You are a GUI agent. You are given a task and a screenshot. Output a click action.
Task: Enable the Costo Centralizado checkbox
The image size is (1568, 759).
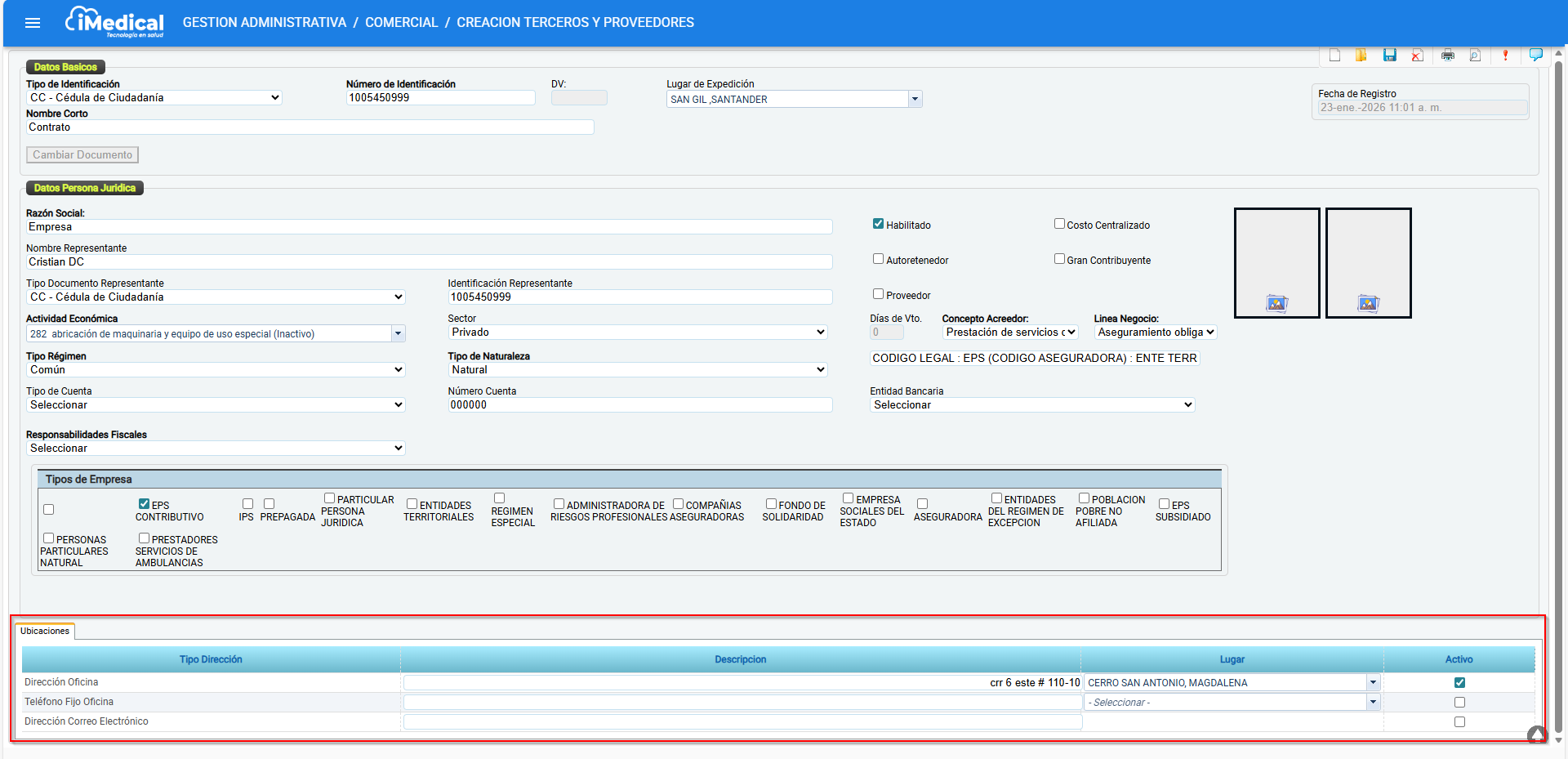tap(1059, 224)
